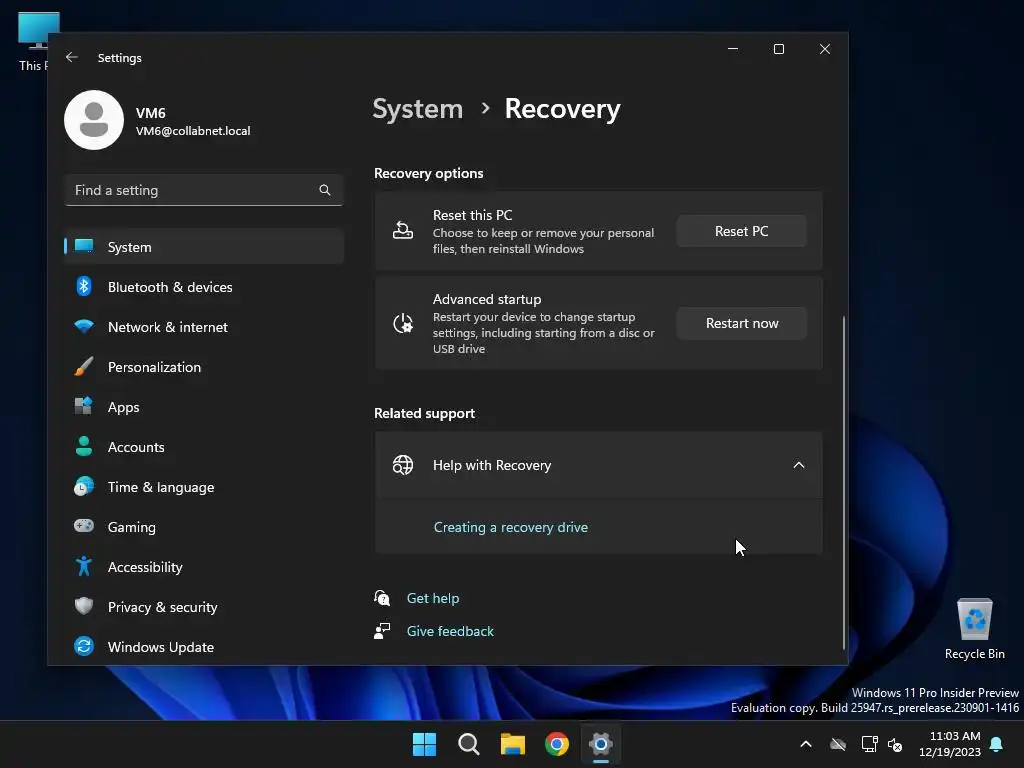Collapse the Help with Recovery section
This screenshot has width=1024, height=768.
(x=799, y=465)
